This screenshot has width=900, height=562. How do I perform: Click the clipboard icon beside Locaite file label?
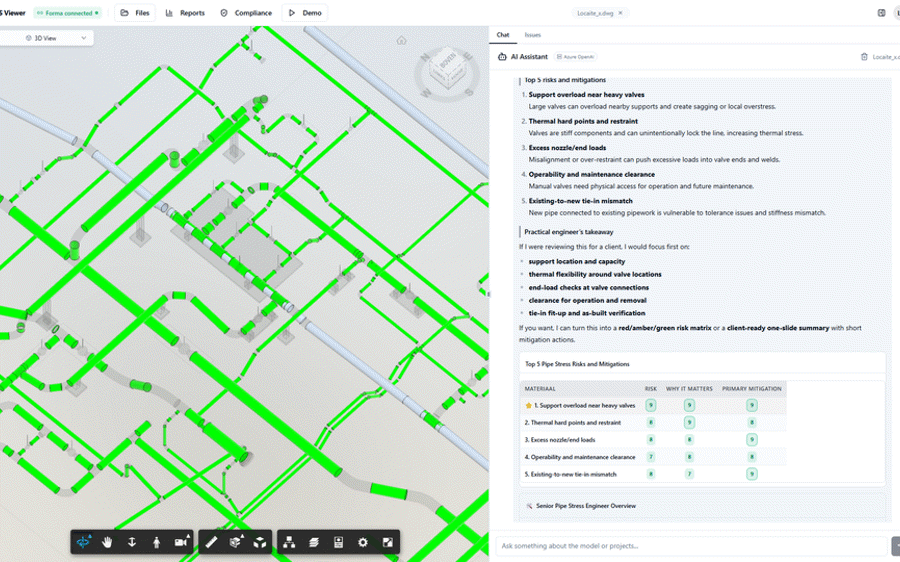864,56
